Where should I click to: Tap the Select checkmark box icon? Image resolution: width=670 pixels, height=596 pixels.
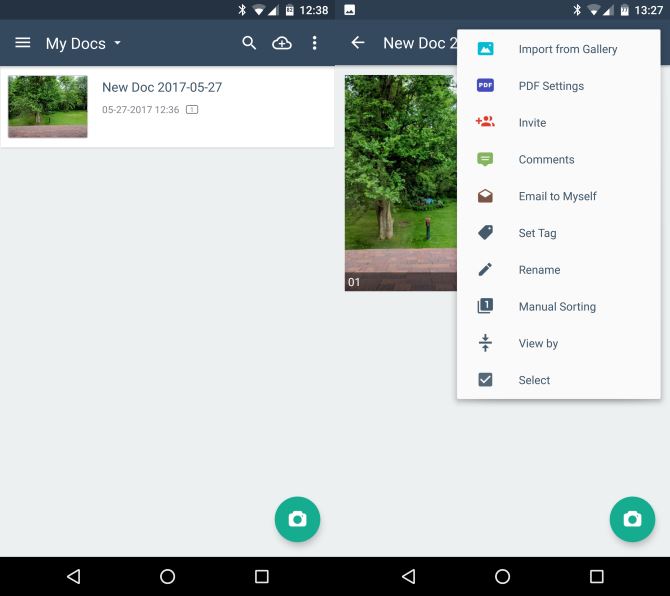point(485,379)
